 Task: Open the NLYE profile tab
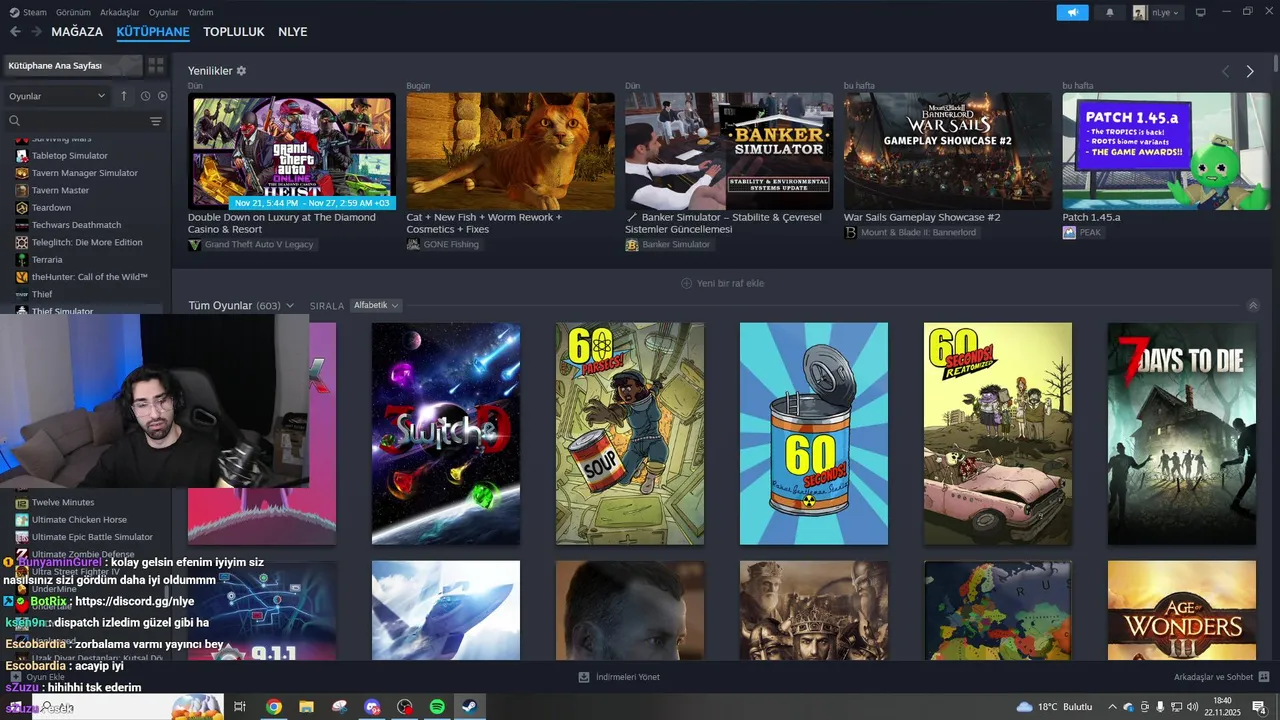tap(292, 32)
